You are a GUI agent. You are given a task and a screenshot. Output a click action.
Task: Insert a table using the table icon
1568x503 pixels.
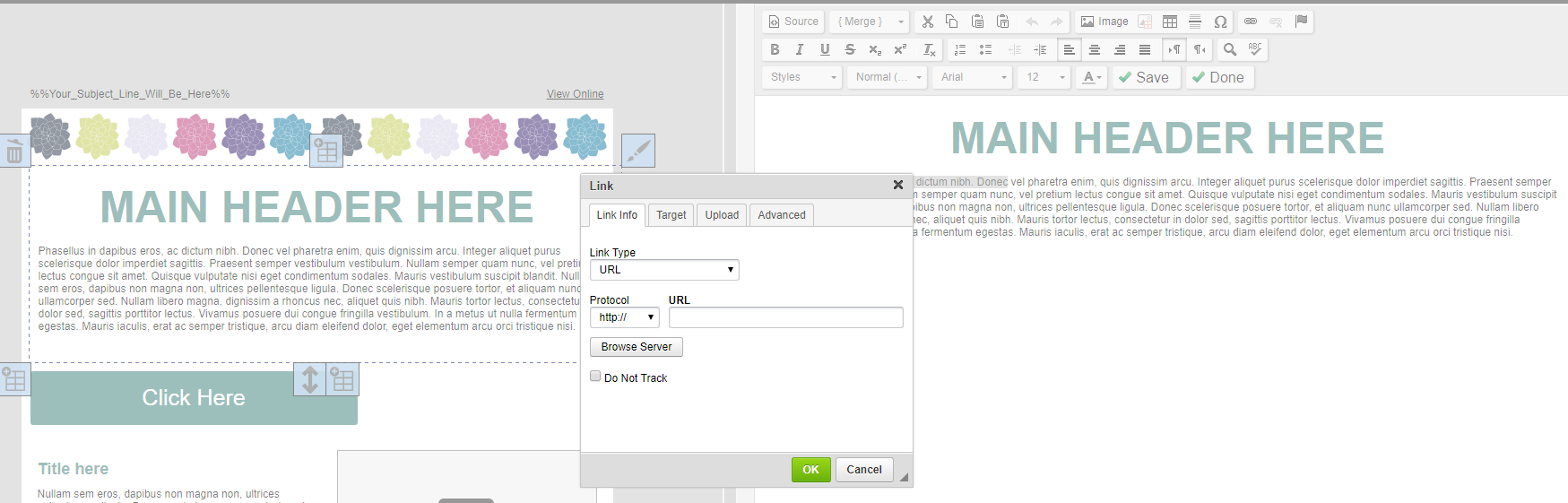[1170, 22]
